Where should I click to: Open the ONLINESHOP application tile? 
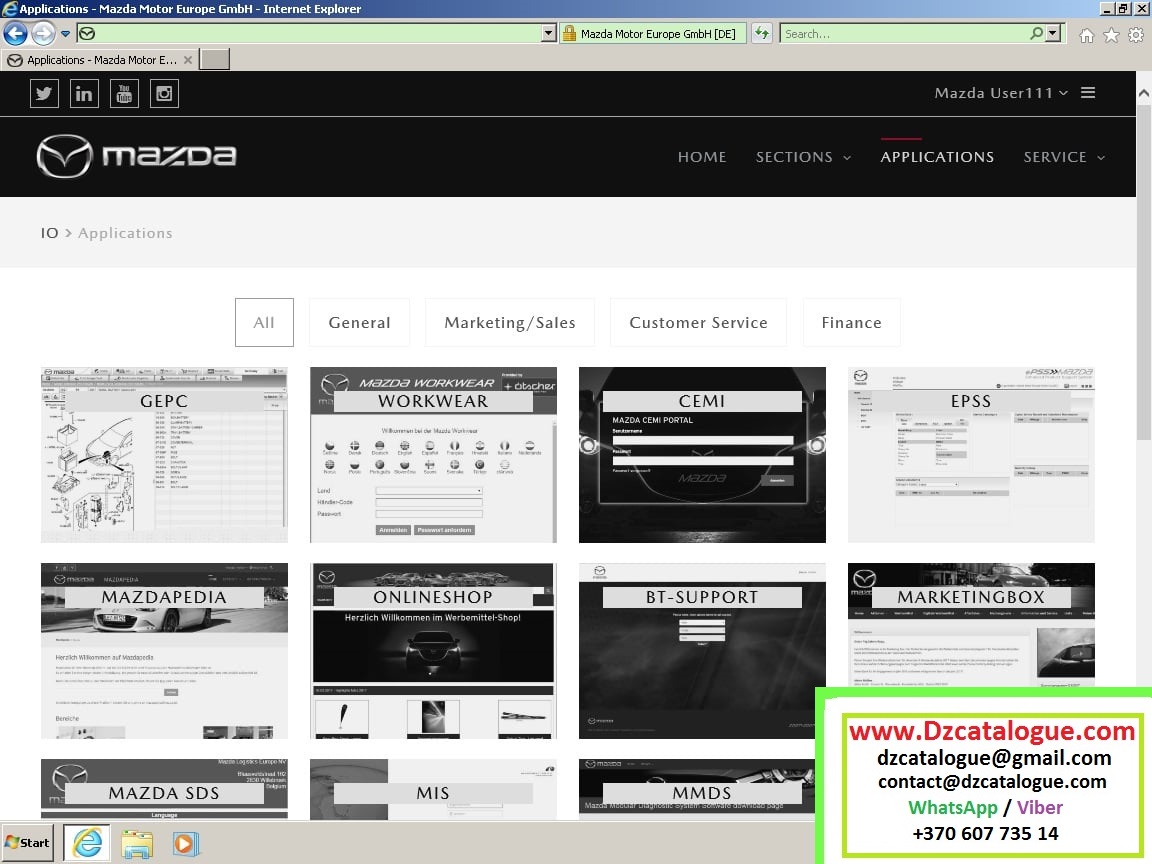click(433, 651)
